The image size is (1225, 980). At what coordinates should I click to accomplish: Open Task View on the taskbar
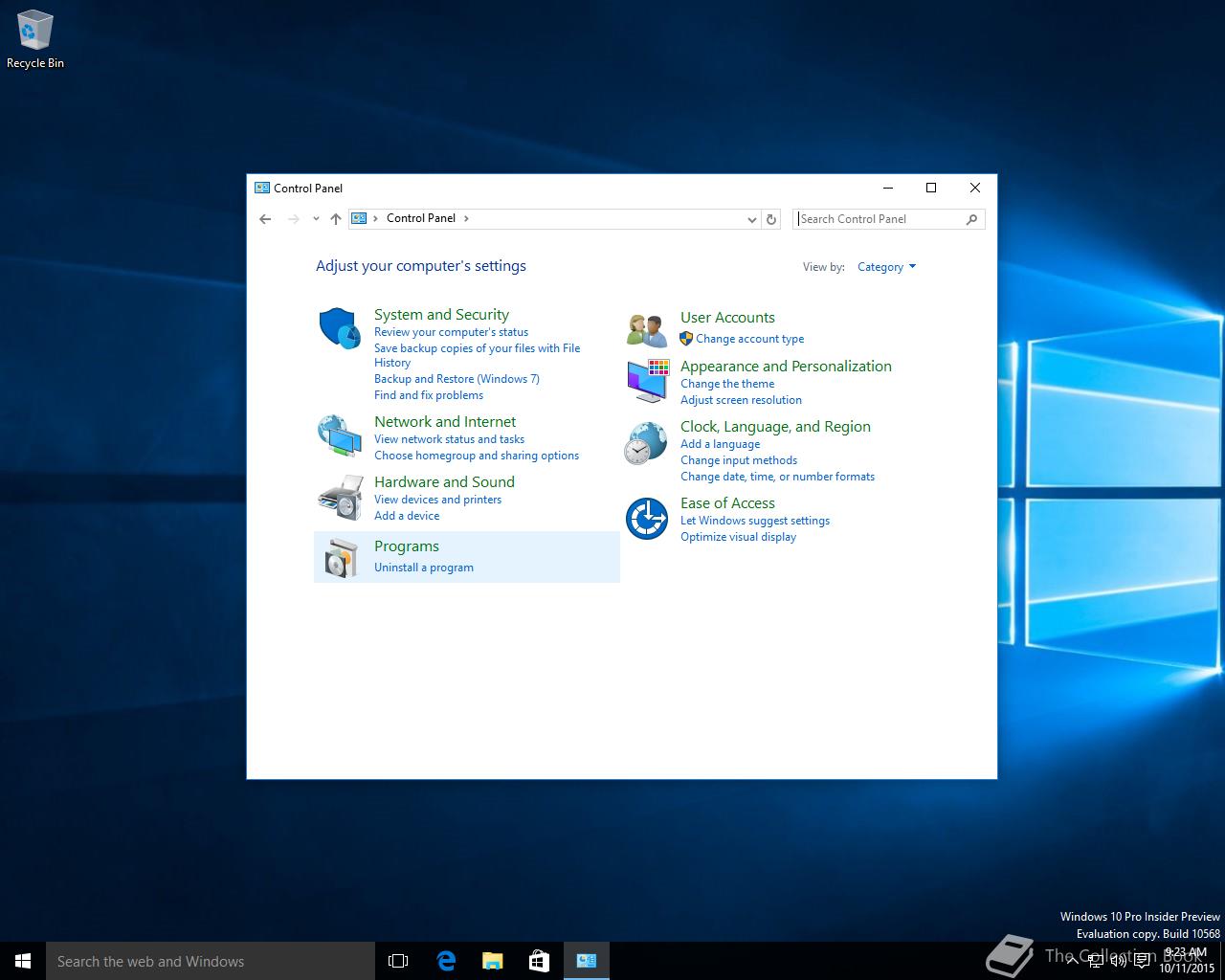[x=398, y=961]
